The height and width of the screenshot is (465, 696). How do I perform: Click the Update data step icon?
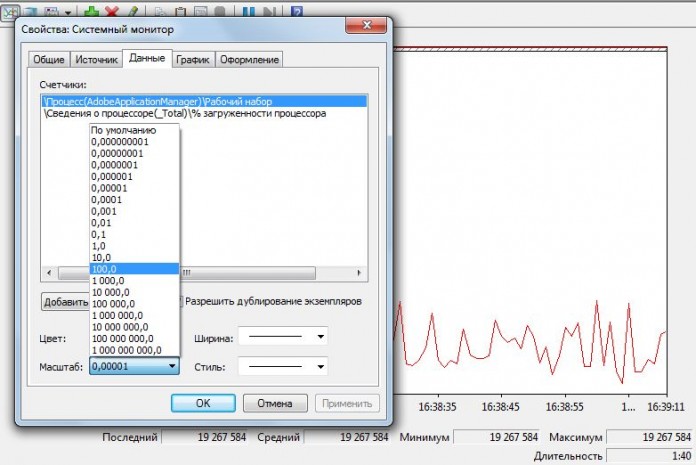[x=268, y=11]
